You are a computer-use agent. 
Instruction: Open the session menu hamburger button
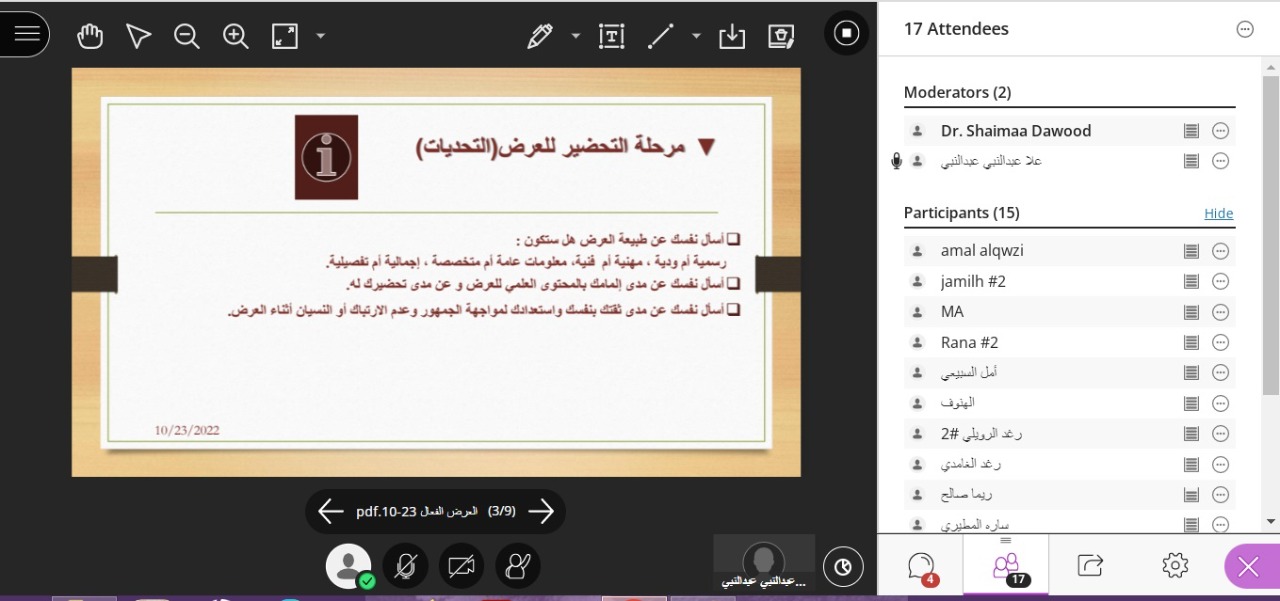27,34
